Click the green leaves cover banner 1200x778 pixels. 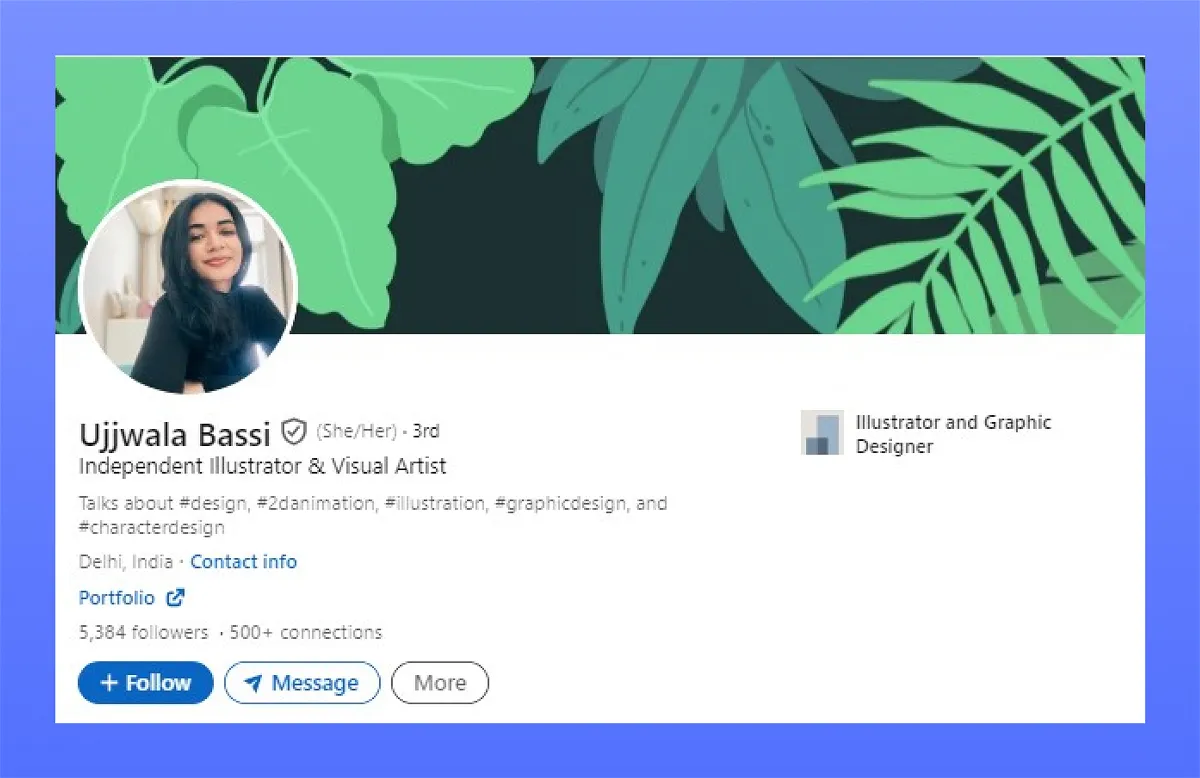(600, 195)
